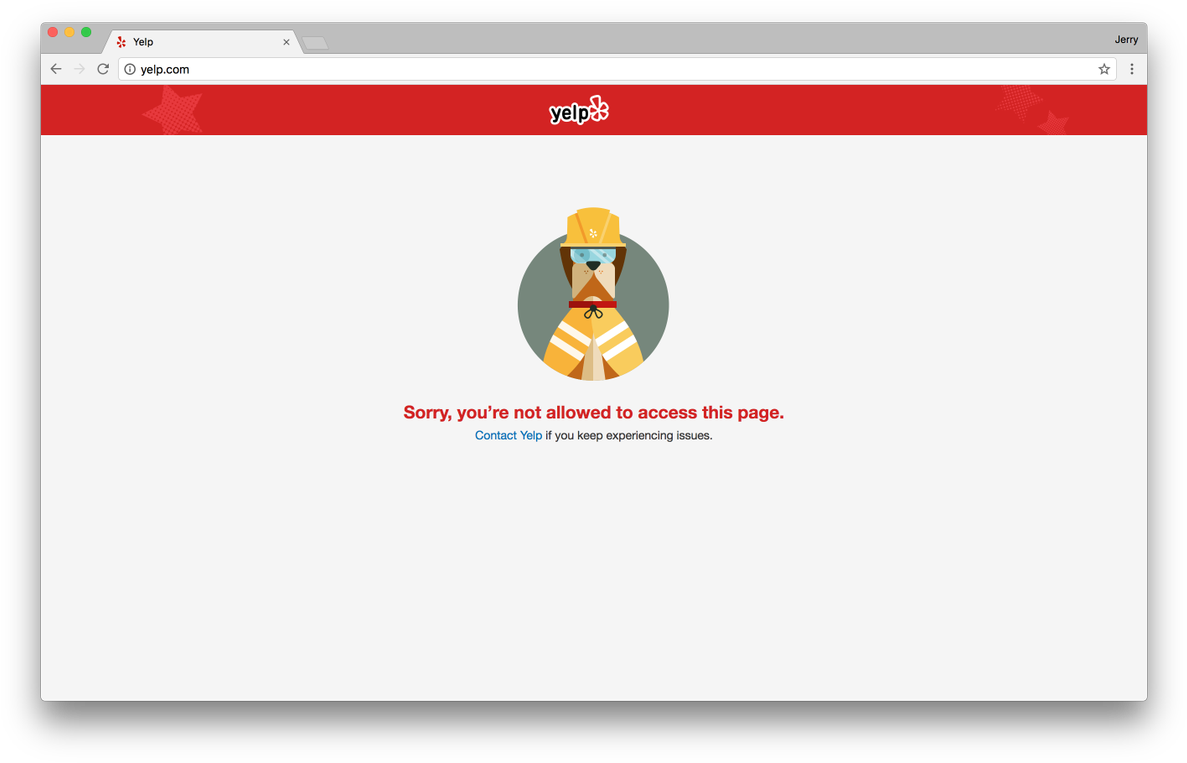Reload the yelp.com page
The width and height of the screenshot is (1187, 763).
(x=103, y=69)
